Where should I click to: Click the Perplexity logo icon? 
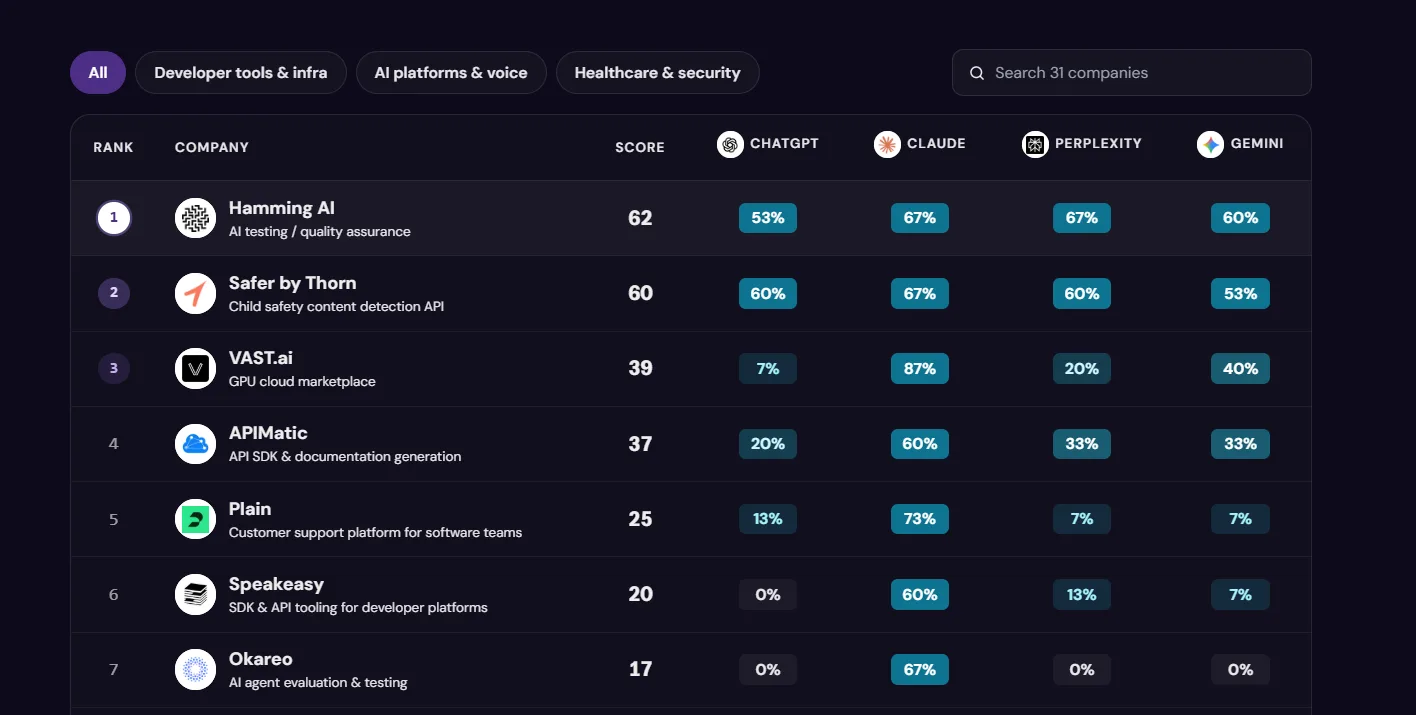click(x=1035, y=144)
